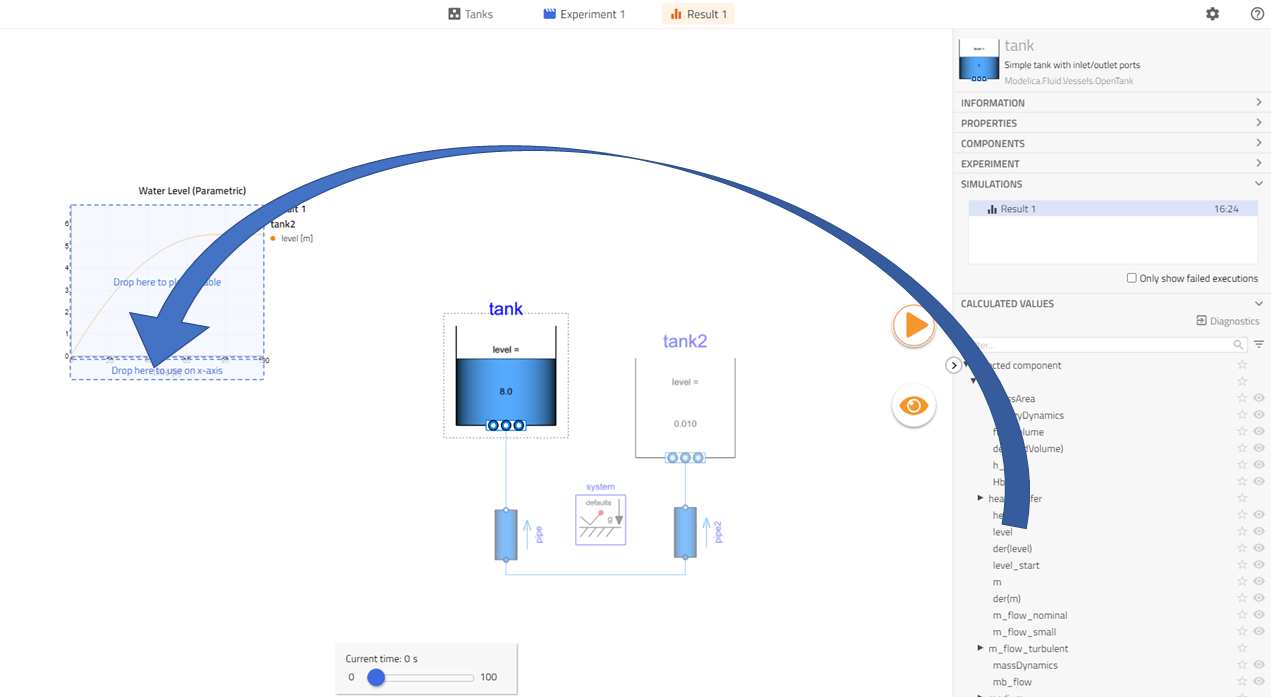Favorite the level variable with its star
The image size is (1271, 697).
(1242, 532)
